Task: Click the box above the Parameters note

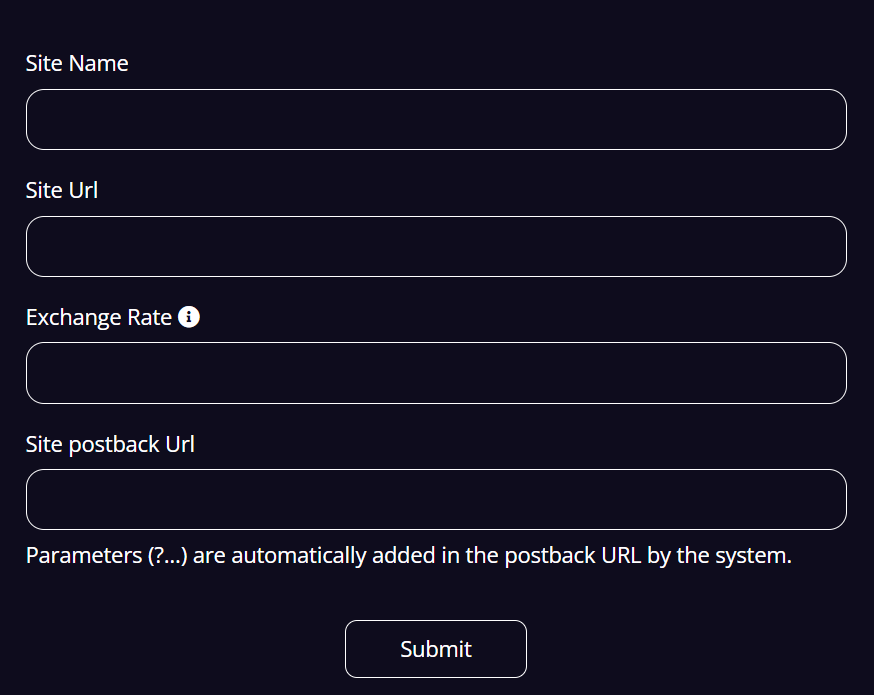Action: click(x=436, y=499)
